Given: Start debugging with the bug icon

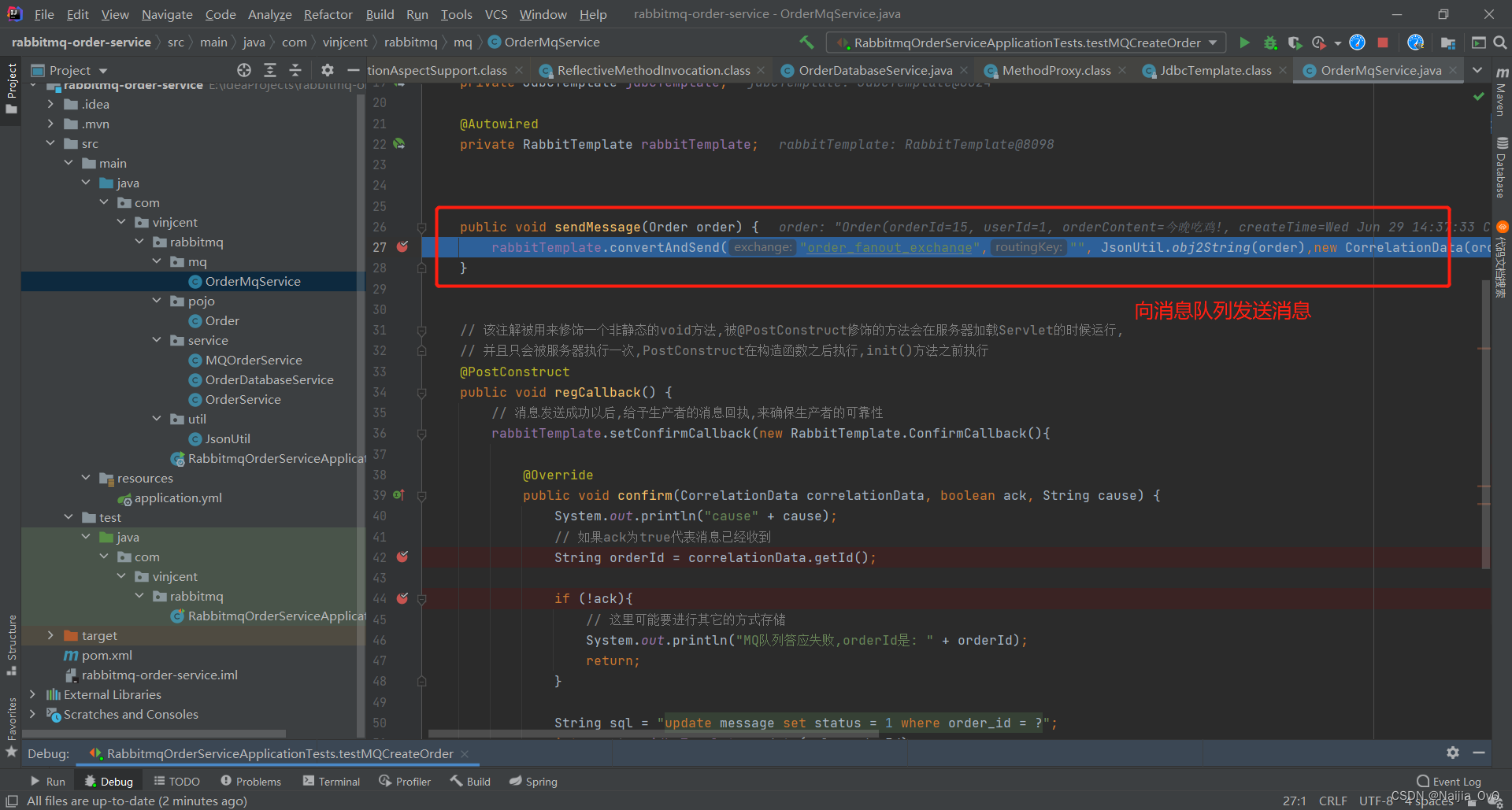Looking at the screenshot, I should pyautogui.click(x=1269, y=43).
